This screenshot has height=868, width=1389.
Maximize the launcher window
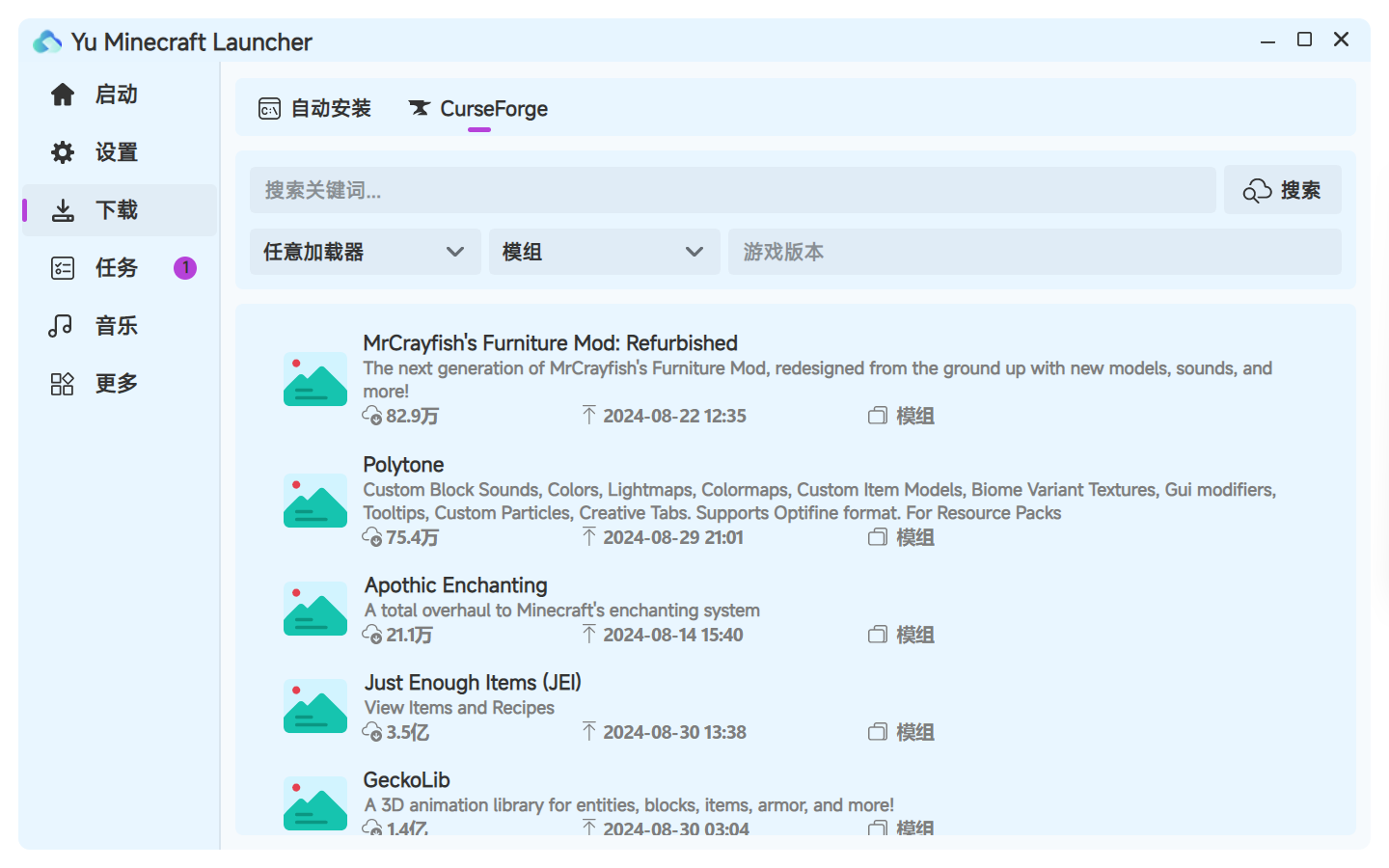(1304, 40)
